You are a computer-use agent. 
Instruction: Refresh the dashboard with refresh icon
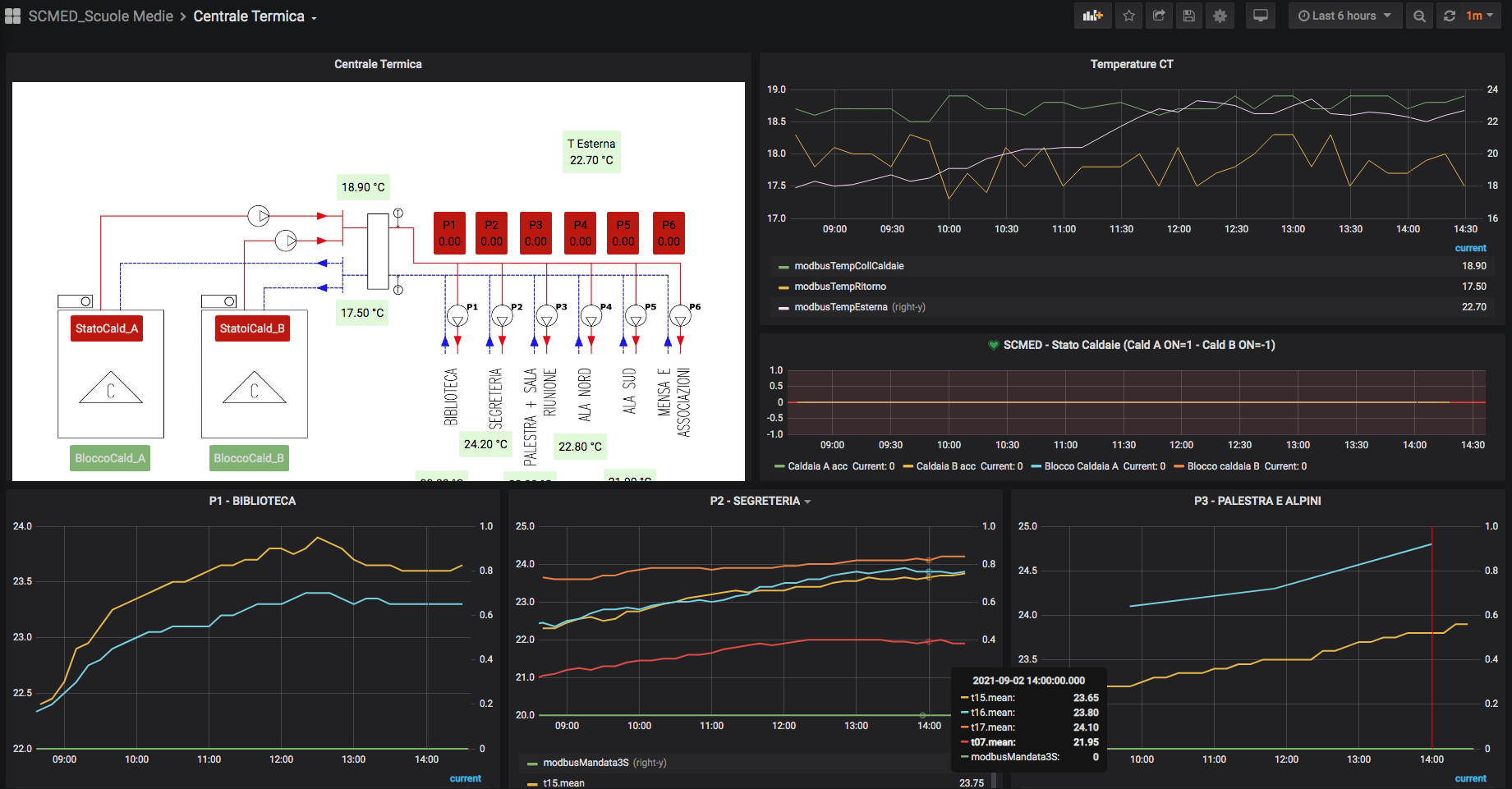pos(1450,16)
